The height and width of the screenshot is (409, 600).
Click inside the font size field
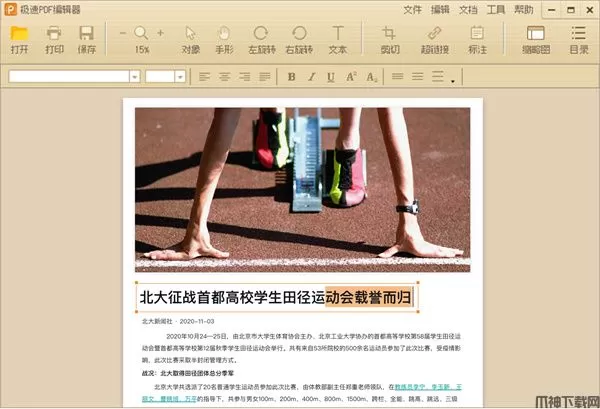[x=160, y=77]
